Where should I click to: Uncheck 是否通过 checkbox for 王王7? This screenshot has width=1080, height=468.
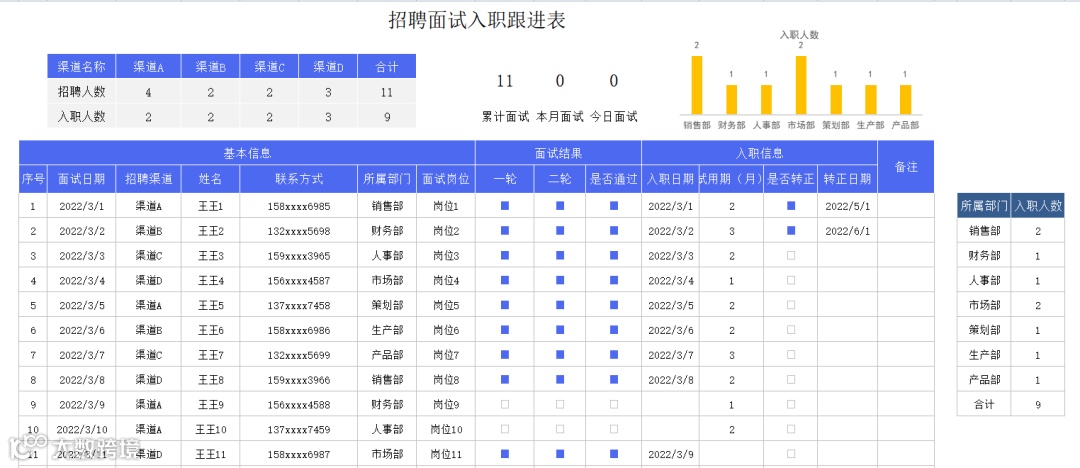click(614, 355)
